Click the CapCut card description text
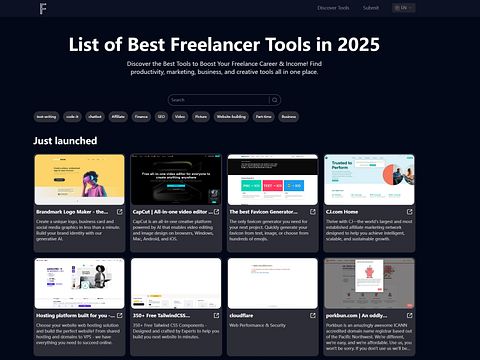480x360 pixels. (173, 230)
